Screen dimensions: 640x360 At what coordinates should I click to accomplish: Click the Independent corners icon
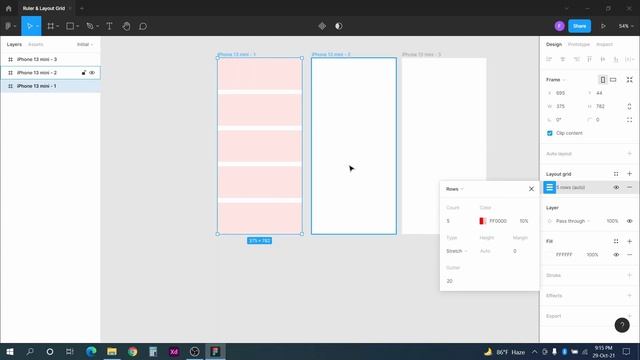pos(629,120)
